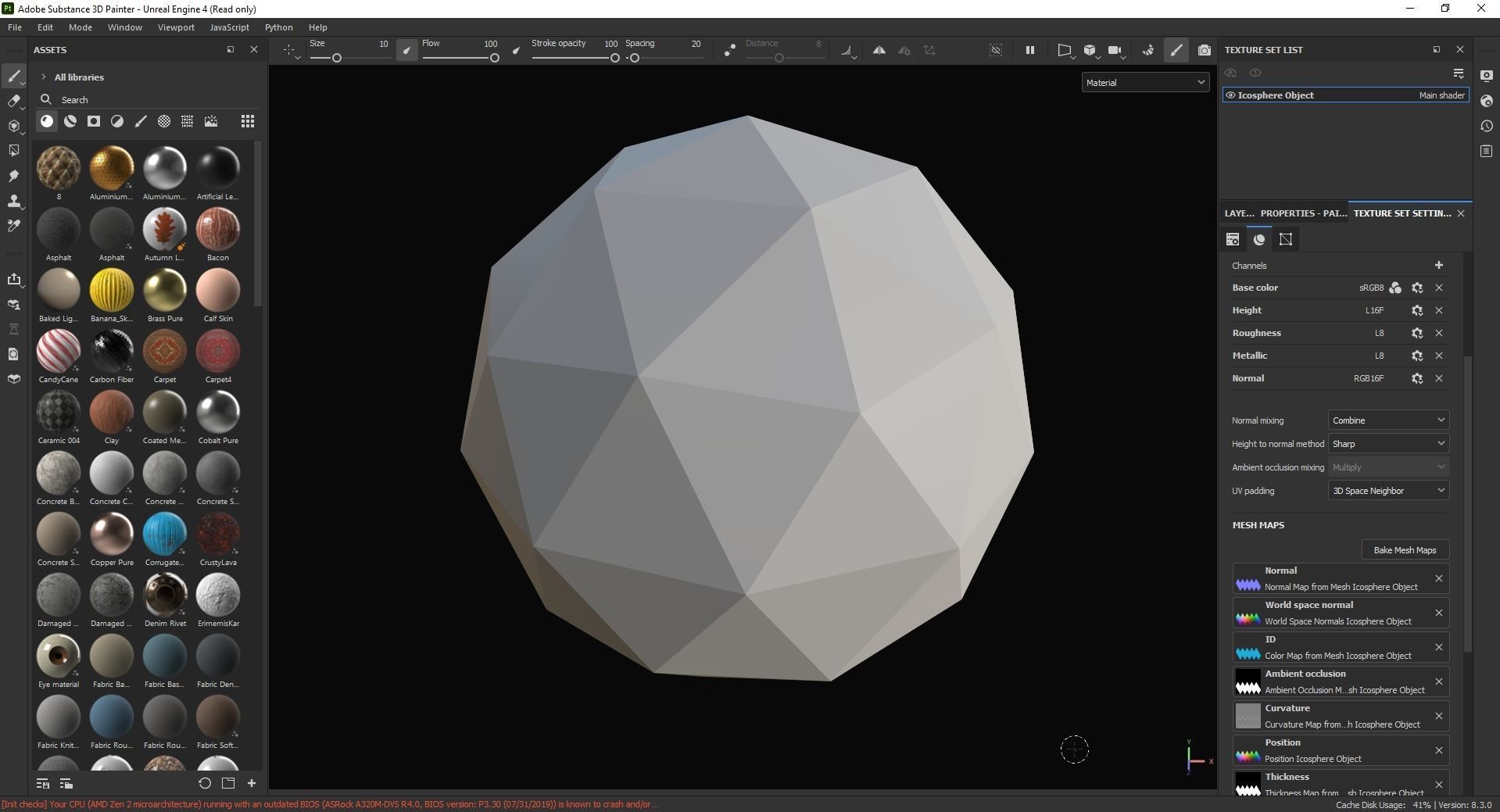Open Ambient occlusion mixing Multiply dropdown

(1388, 467)
